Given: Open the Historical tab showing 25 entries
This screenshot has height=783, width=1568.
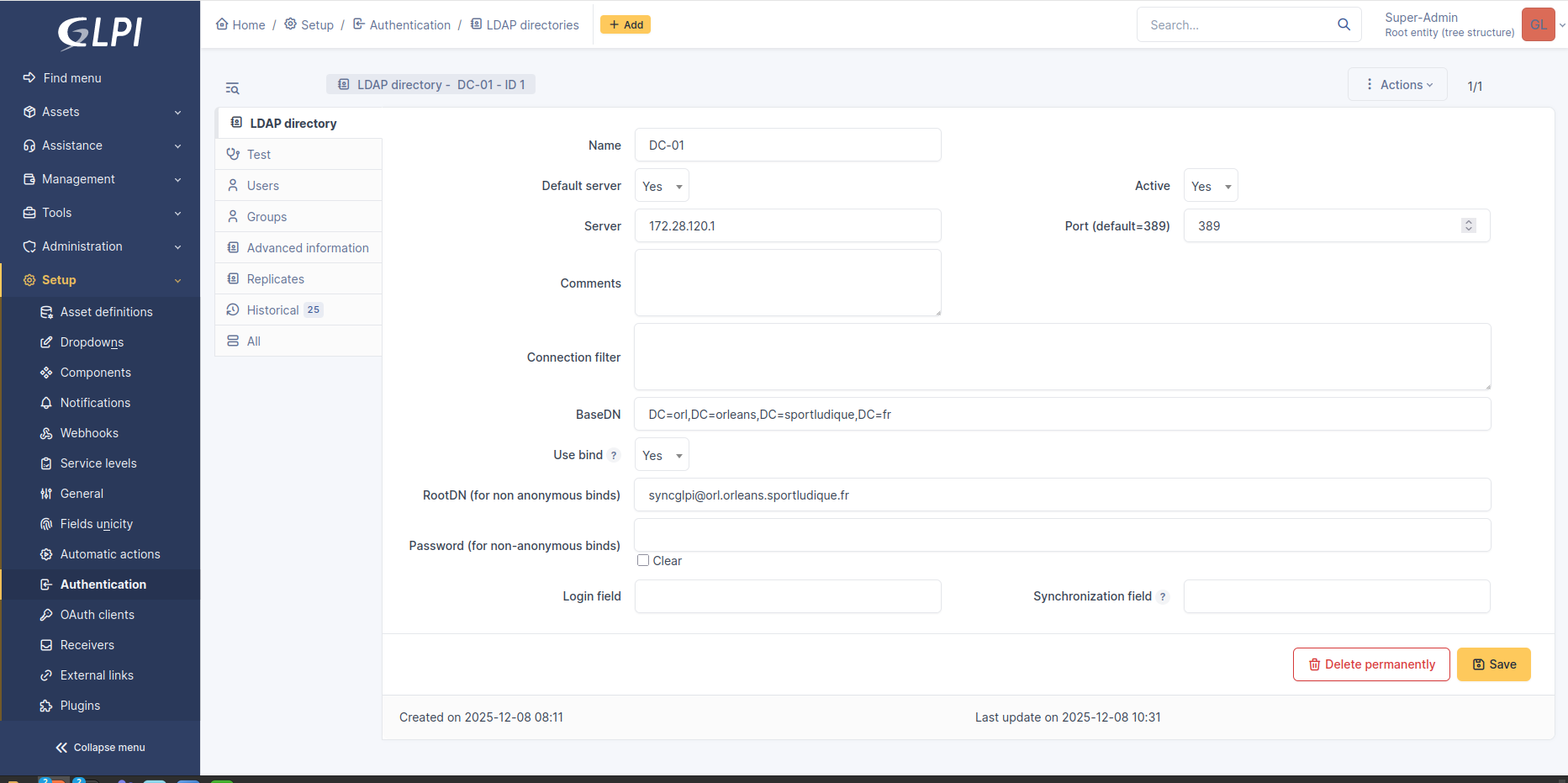Looking at the screenshot, I should (272, 309).
